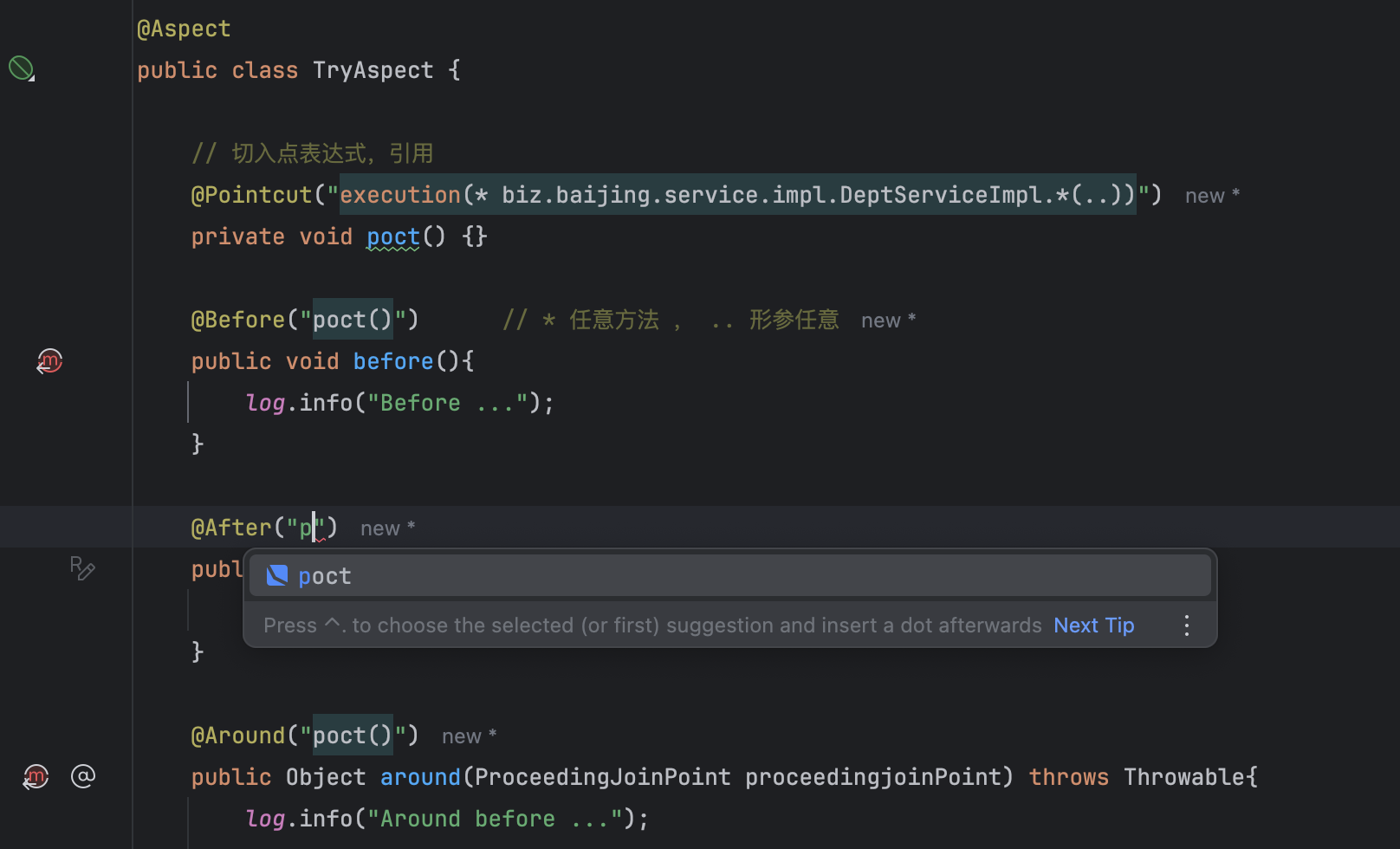This screenshot has height=849, width=1400.
Task: Select the poct completion suggestion
Action: [729, 576]
